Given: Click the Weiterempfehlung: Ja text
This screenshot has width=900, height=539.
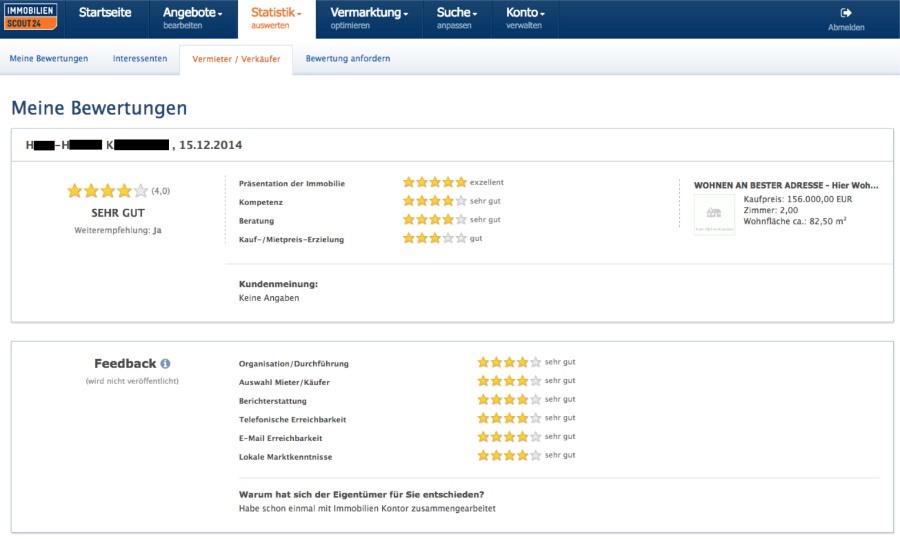Looking at the screenshot, I should (118, 230).
